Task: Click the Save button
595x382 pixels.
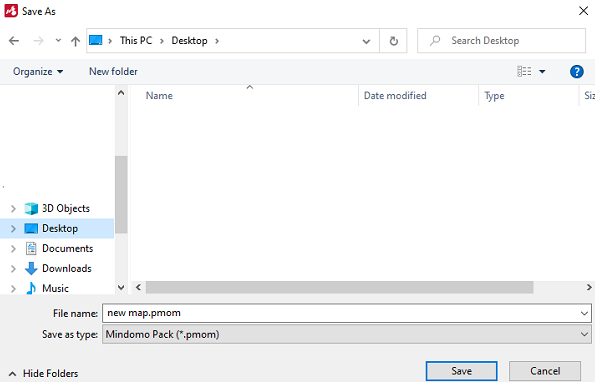Action: (461, 371)
